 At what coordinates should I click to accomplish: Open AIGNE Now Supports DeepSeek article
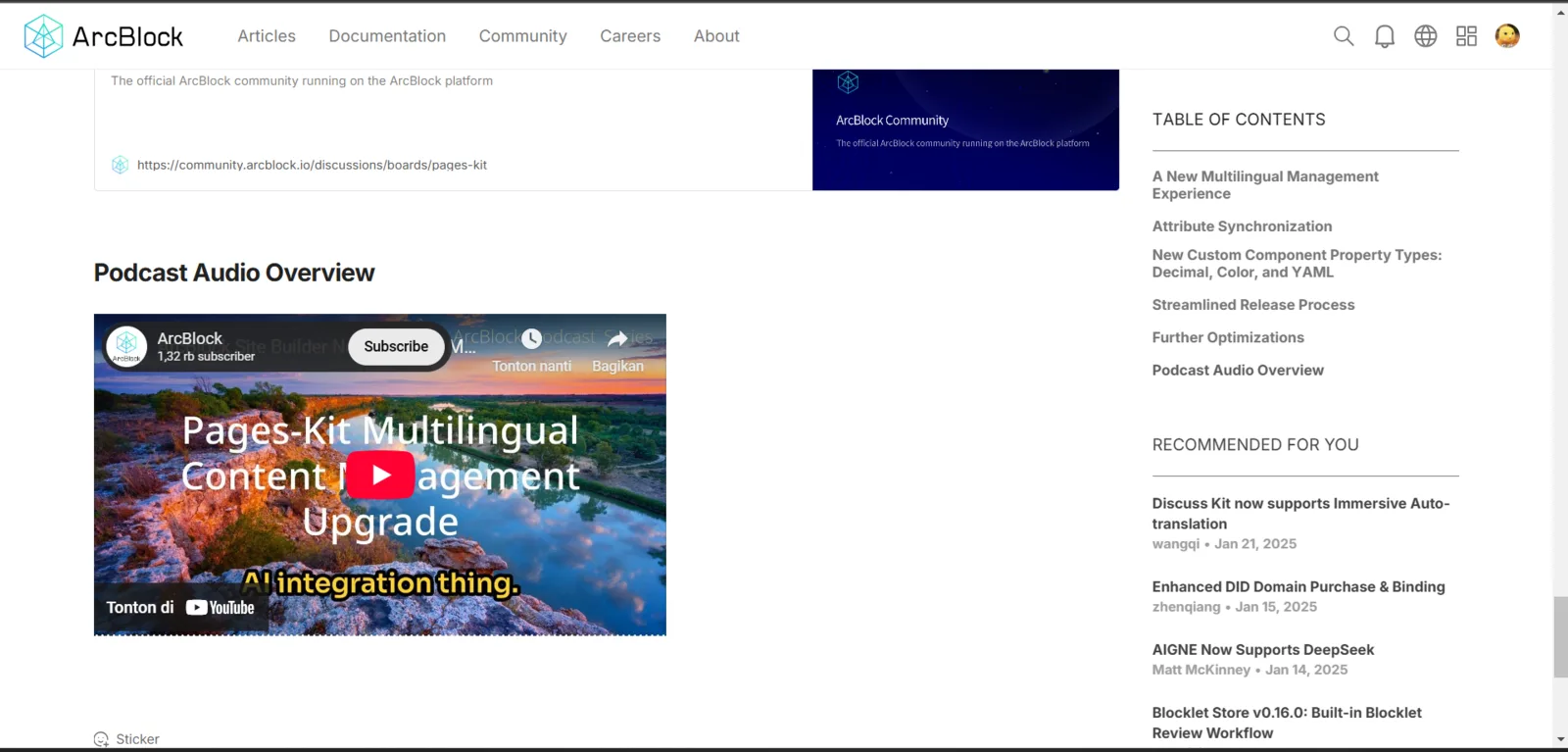[x=1263, y=650]
